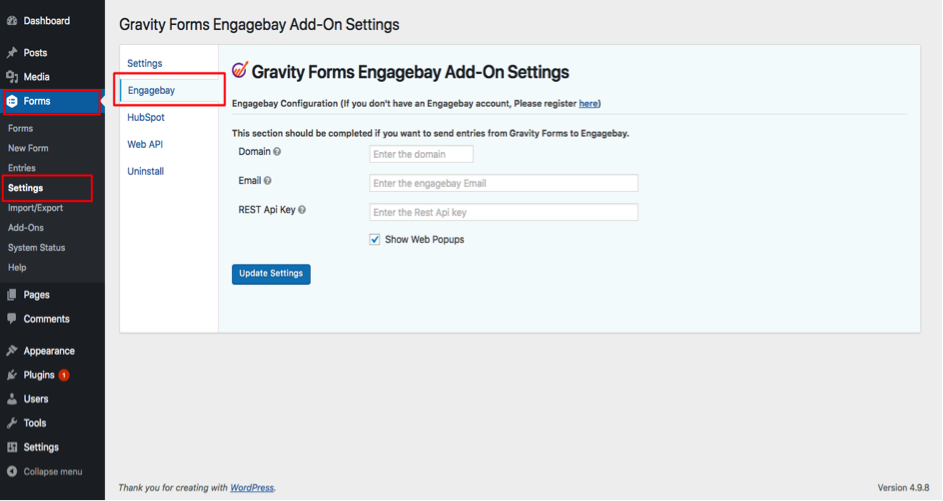Focus the Domain input field
Viewport: 943px width, 501px height.
(421, 154)
